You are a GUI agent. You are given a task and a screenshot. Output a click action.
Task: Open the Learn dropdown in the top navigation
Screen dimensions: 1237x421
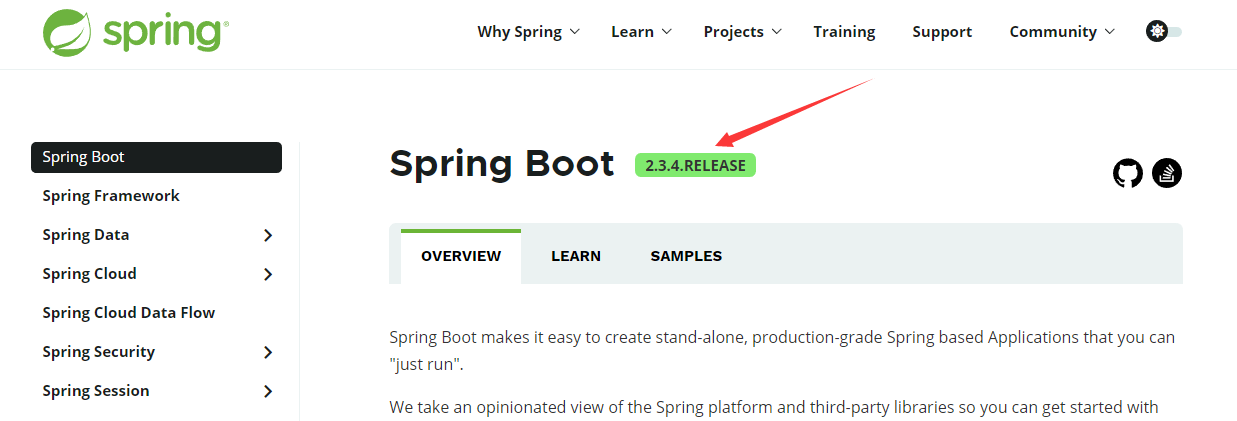pos(641,32)
